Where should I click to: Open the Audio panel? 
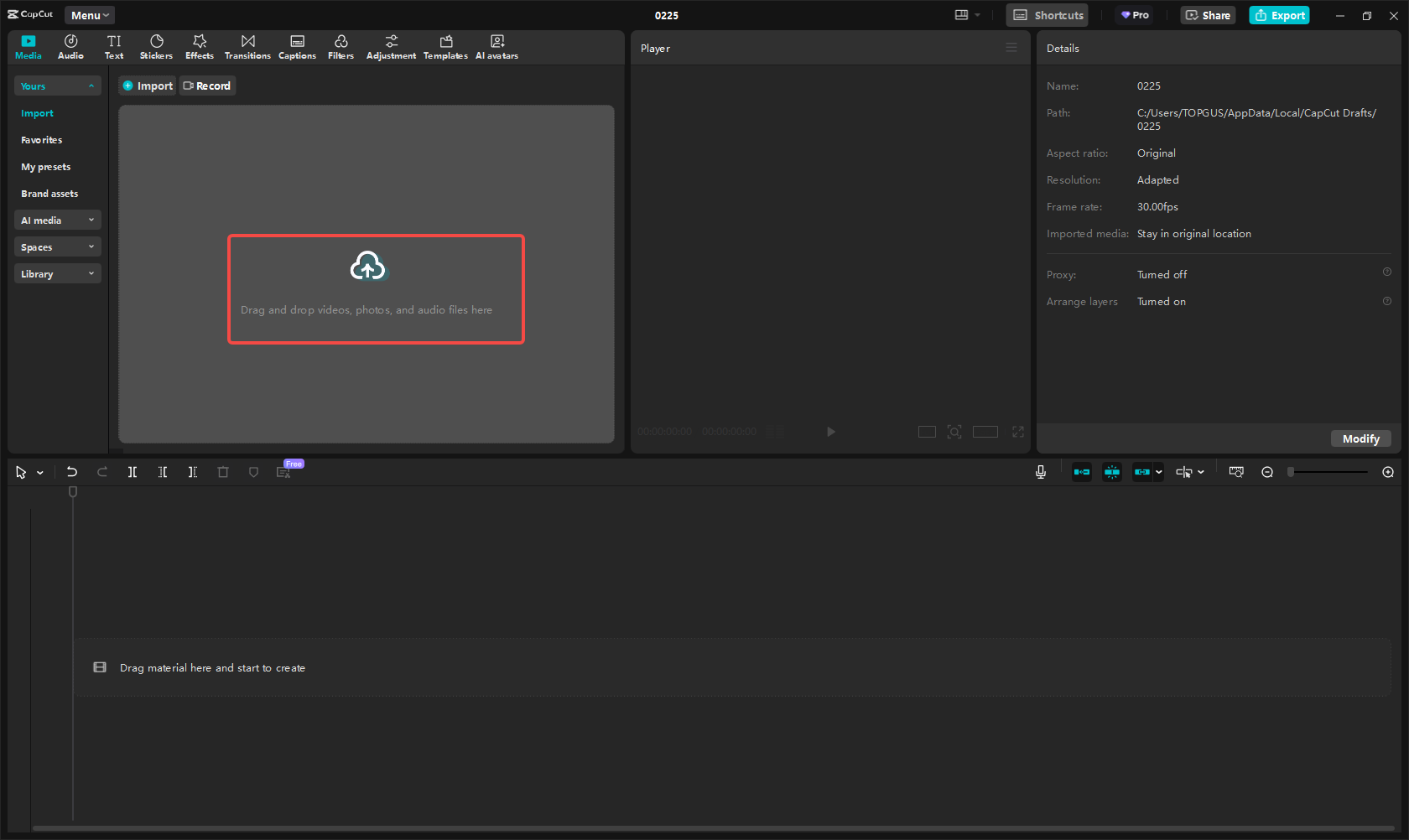click(x=70, y=46)
